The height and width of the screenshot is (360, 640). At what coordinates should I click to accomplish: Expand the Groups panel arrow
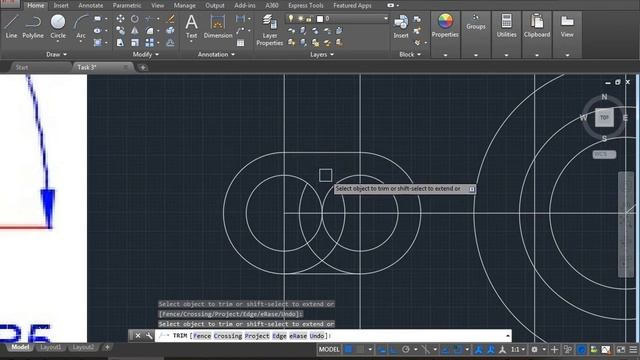tap(476, 55)
